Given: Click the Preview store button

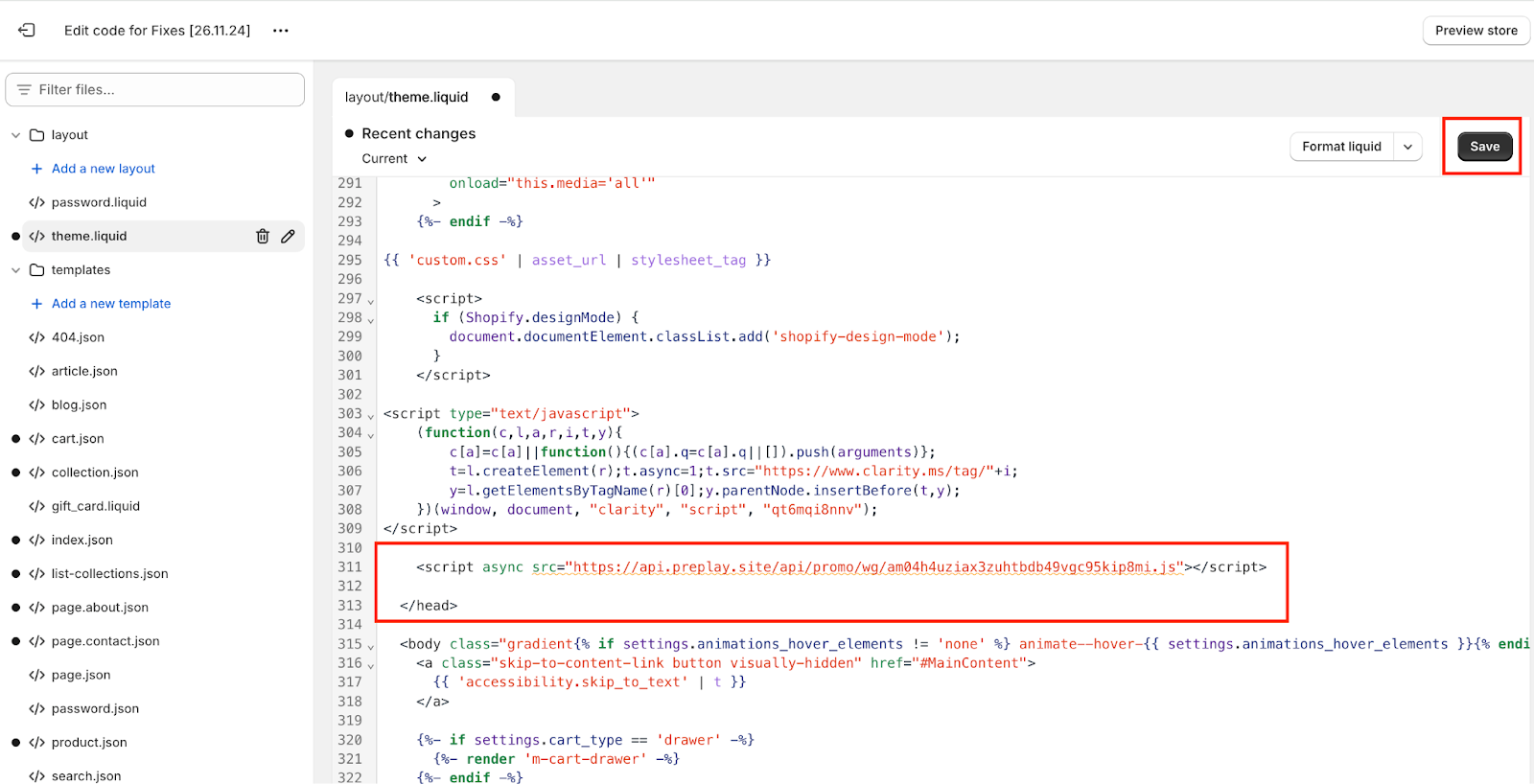Looking at the screenshot, I should [x=1476, y=31].
